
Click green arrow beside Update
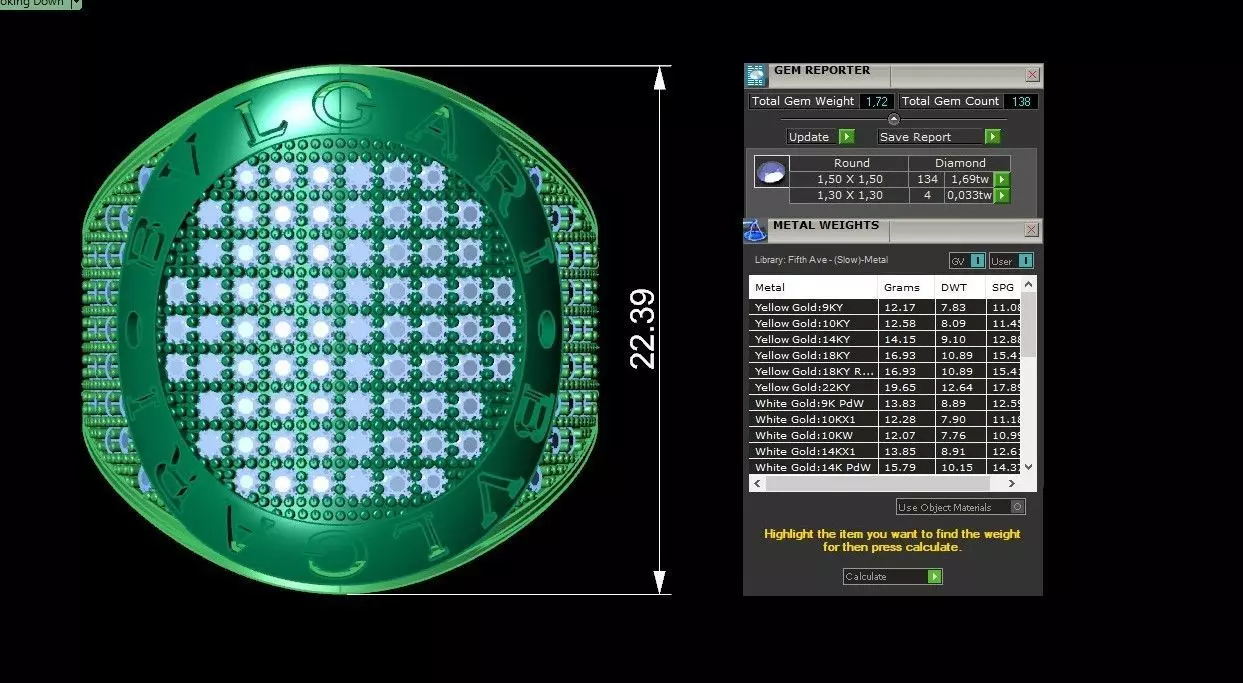[847, 137]
